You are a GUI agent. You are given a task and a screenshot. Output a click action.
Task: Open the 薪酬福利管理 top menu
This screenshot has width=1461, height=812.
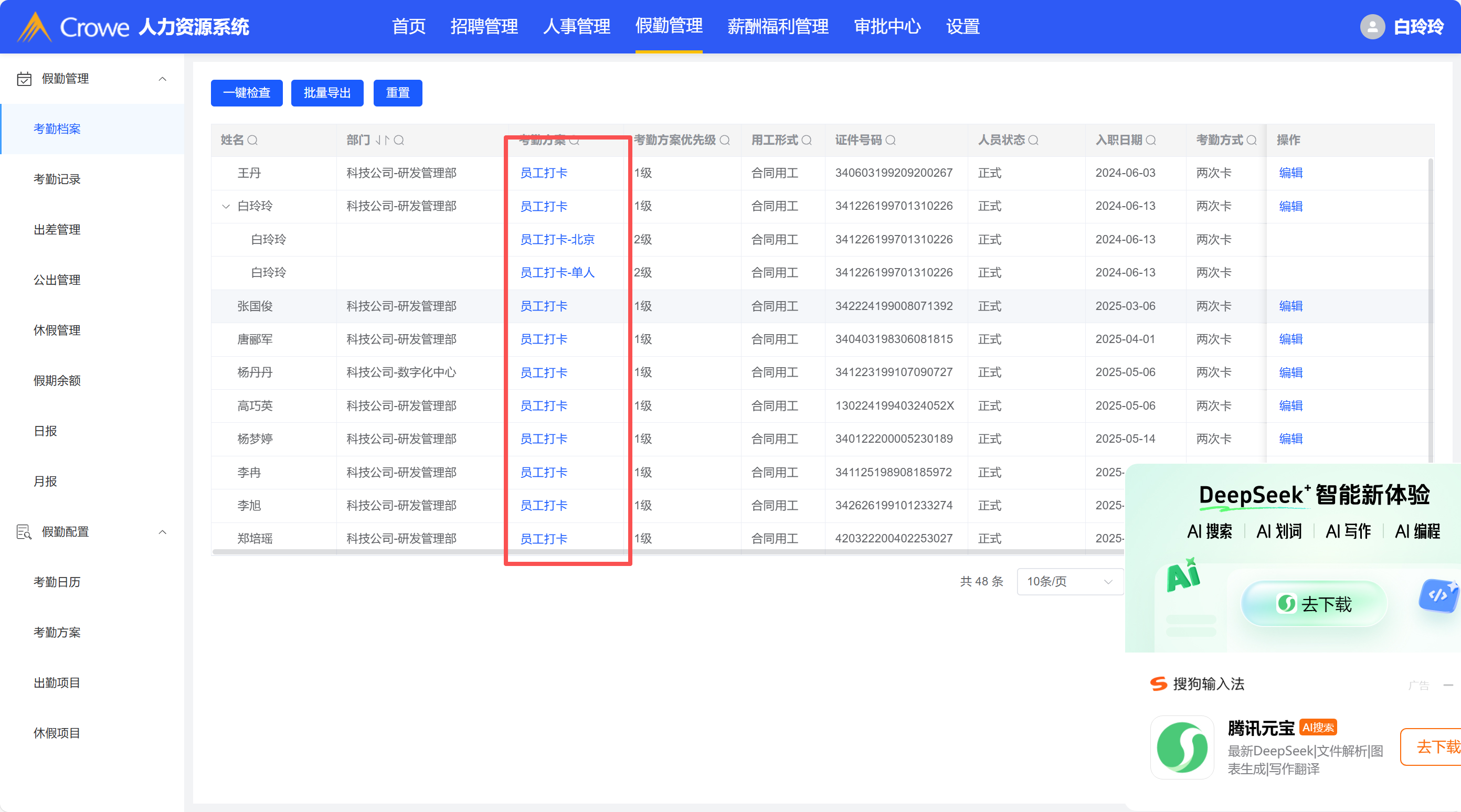pos(778,27)
